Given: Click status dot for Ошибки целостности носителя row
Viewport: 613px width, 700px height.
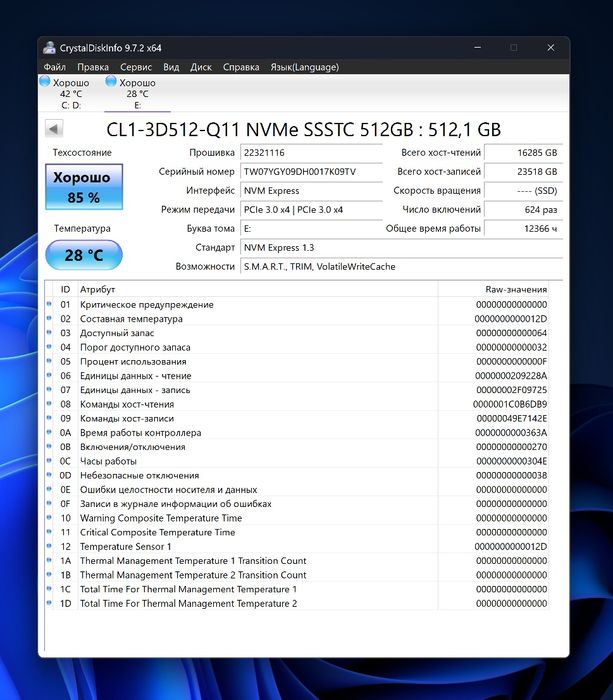Looking at the screenshot, I should (49, 489).
